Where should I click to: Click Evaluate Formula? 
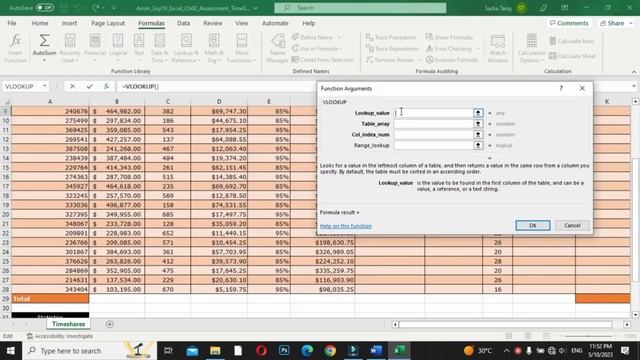(x=452, y=60)
